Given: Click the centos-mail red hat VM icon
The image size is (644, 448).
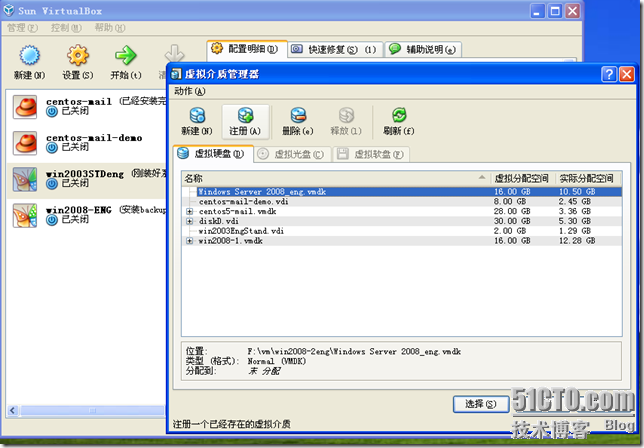Looking at the screenshot, I should (x=25, y=107).
